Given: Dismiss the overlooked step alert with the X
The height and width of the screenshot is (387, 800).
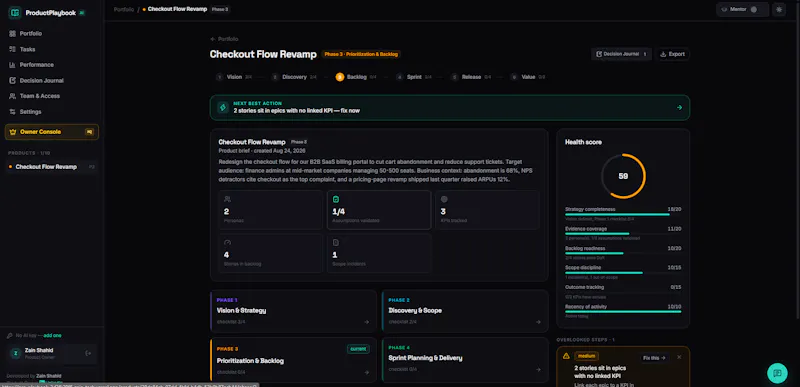Looking at the screenshot, I should click(x=679, y=357).
